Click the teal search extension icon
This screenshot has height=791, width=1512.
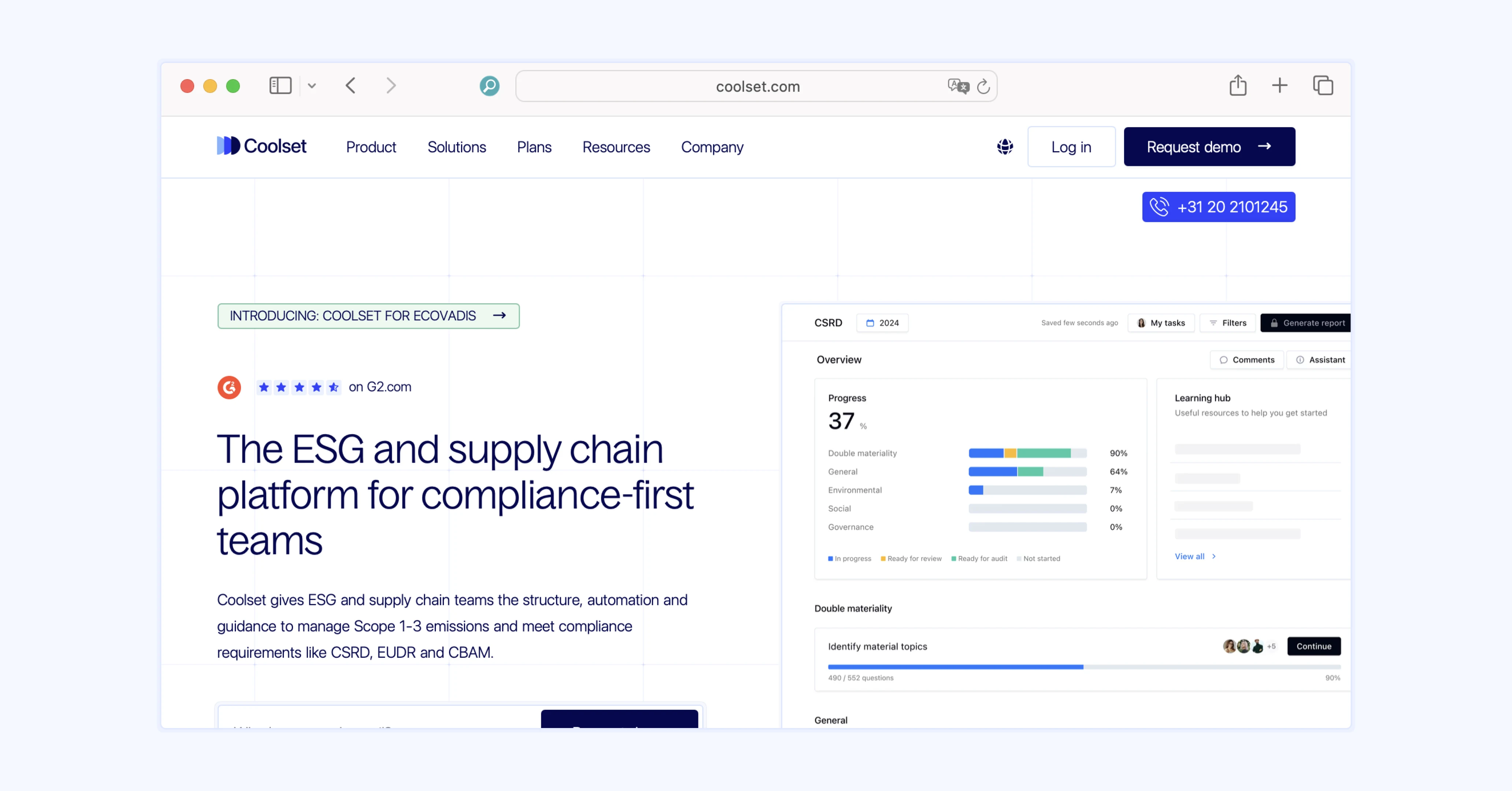489,86
